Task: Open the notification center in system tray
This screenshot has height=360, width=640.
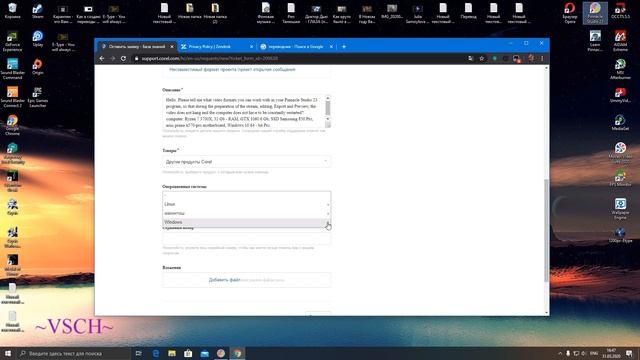Action: (629, 353)
